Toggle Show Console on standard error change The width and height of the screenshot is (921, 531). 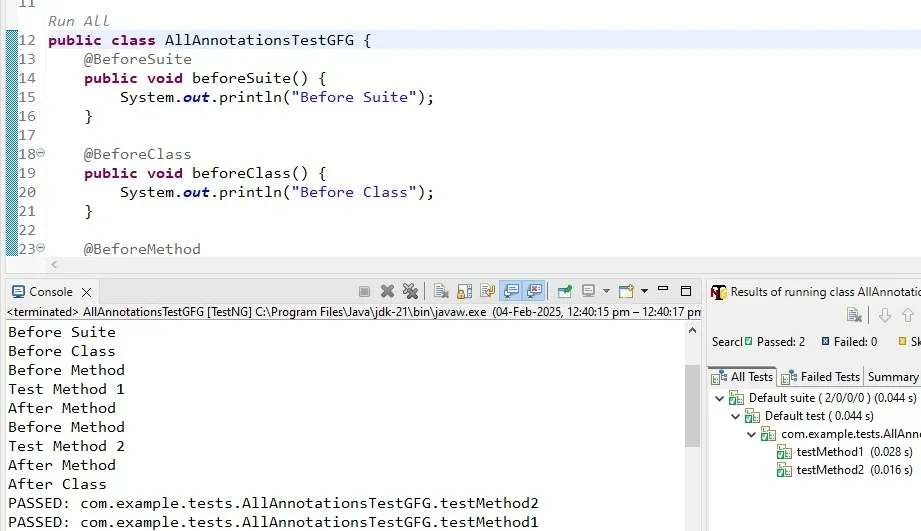point(535,291)
